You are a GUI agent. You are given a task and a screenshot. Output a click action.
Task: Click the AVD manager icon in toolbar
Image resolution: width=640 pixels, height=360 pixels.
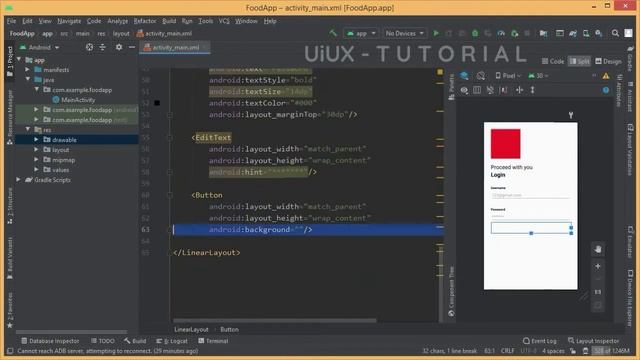click(x=586, y=33)
